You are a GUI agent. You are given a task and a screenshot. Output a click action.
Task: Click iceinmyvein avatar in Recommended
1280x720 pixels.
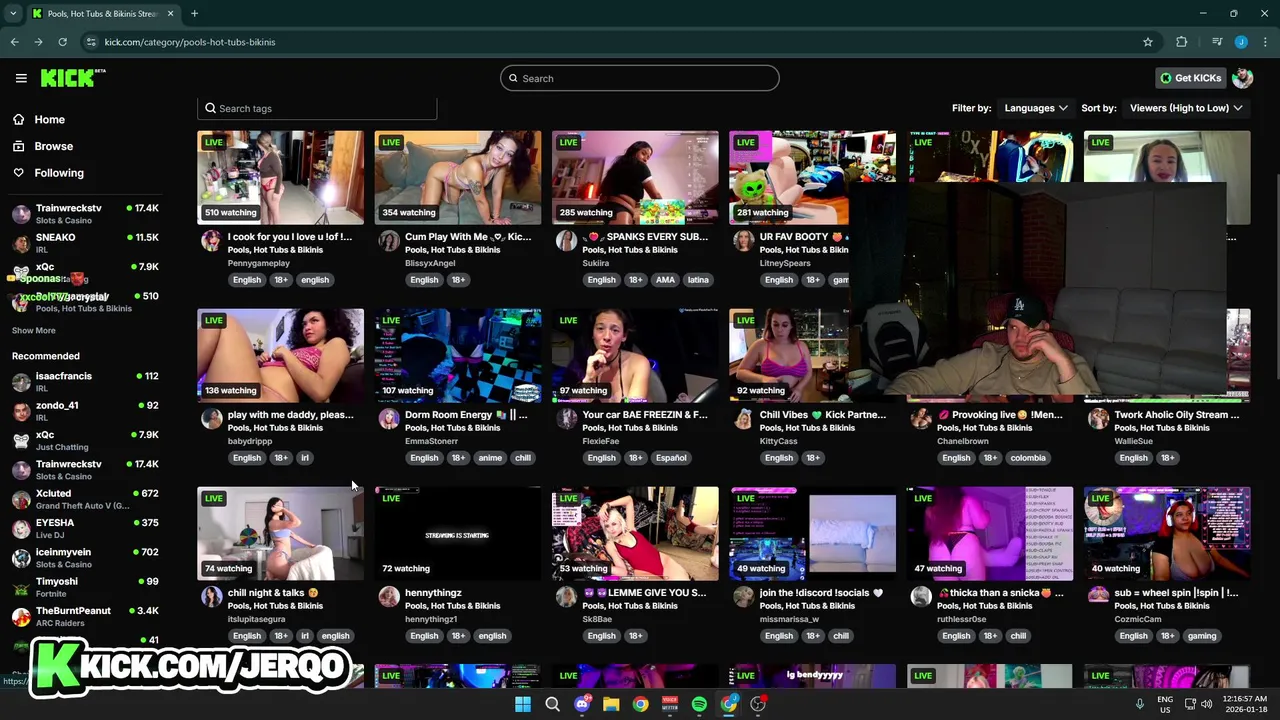pos(21,558)
